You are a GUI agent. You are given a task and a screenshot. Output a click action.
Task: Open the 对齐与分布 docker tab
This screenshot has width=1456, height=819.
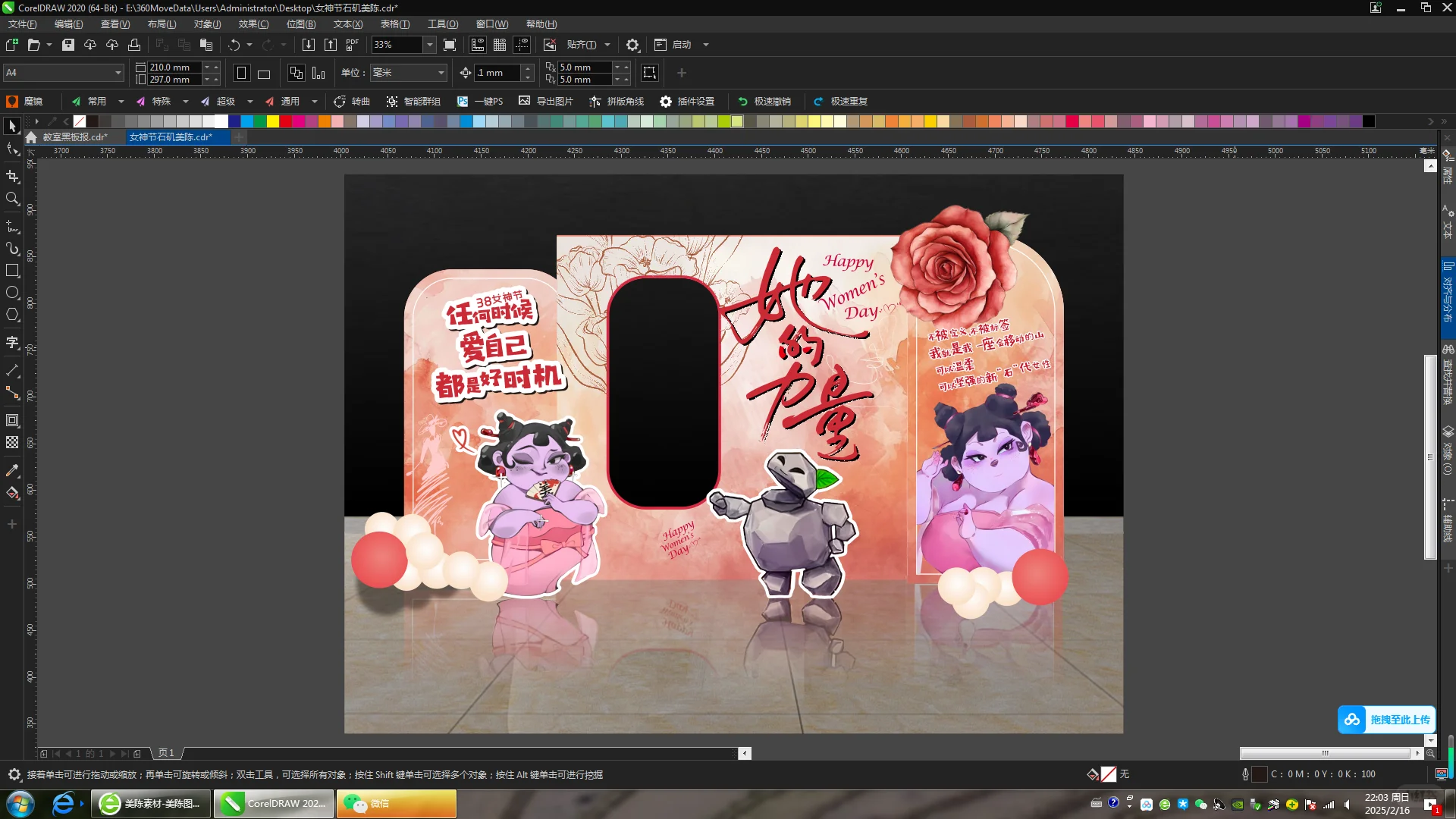coord(1448,294)
